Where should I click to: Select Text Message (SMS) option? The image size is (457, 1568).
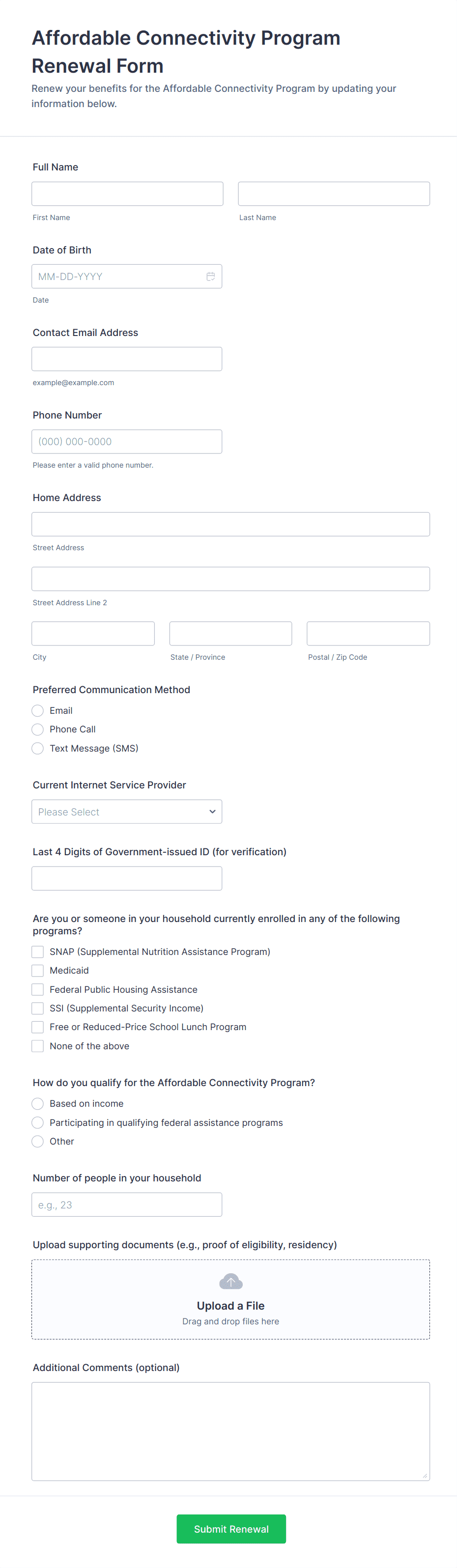click(x=38, y=748)
